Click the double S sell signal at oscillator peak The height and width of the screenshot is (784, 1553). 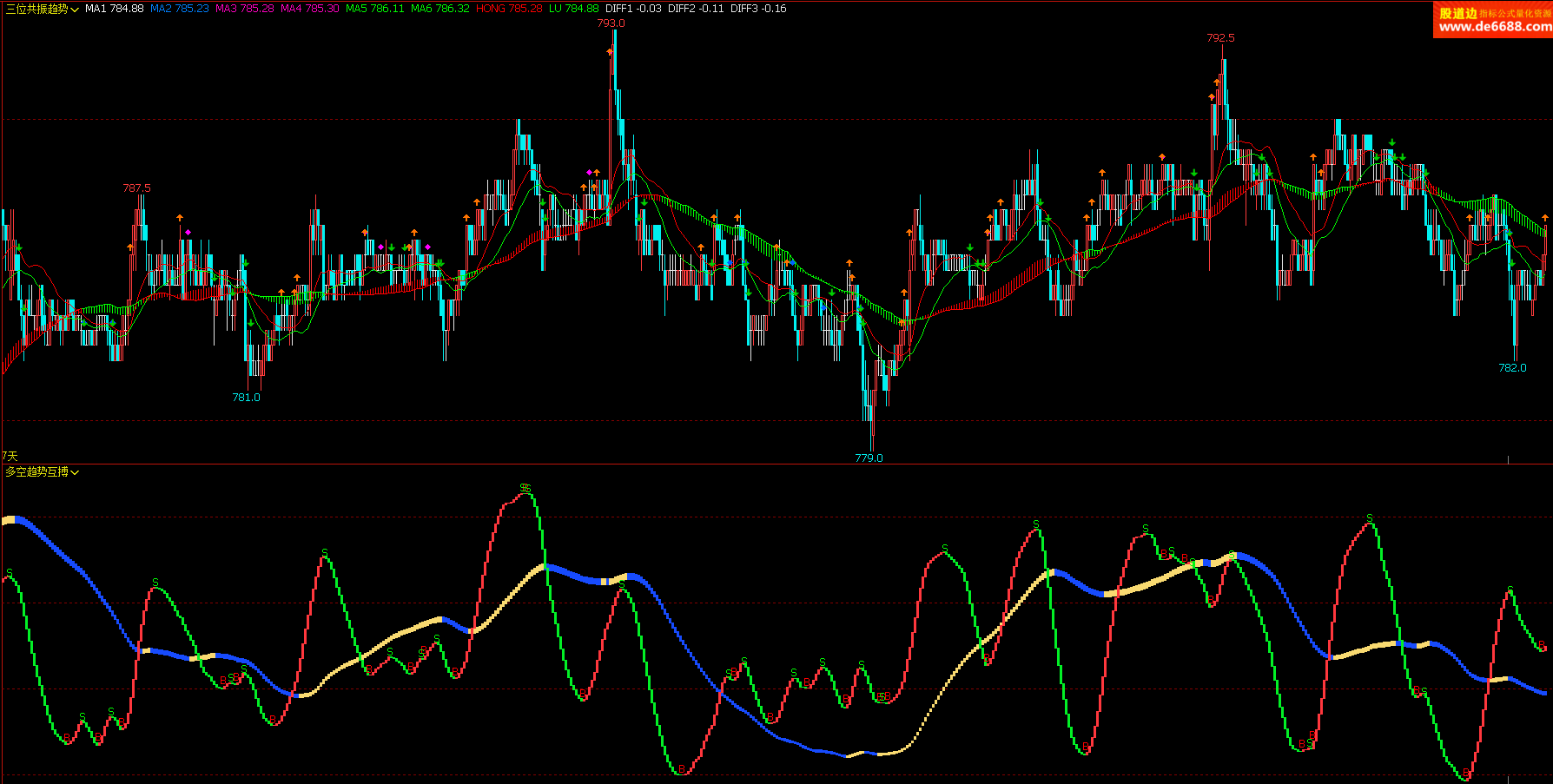click(x=525, y=488)
